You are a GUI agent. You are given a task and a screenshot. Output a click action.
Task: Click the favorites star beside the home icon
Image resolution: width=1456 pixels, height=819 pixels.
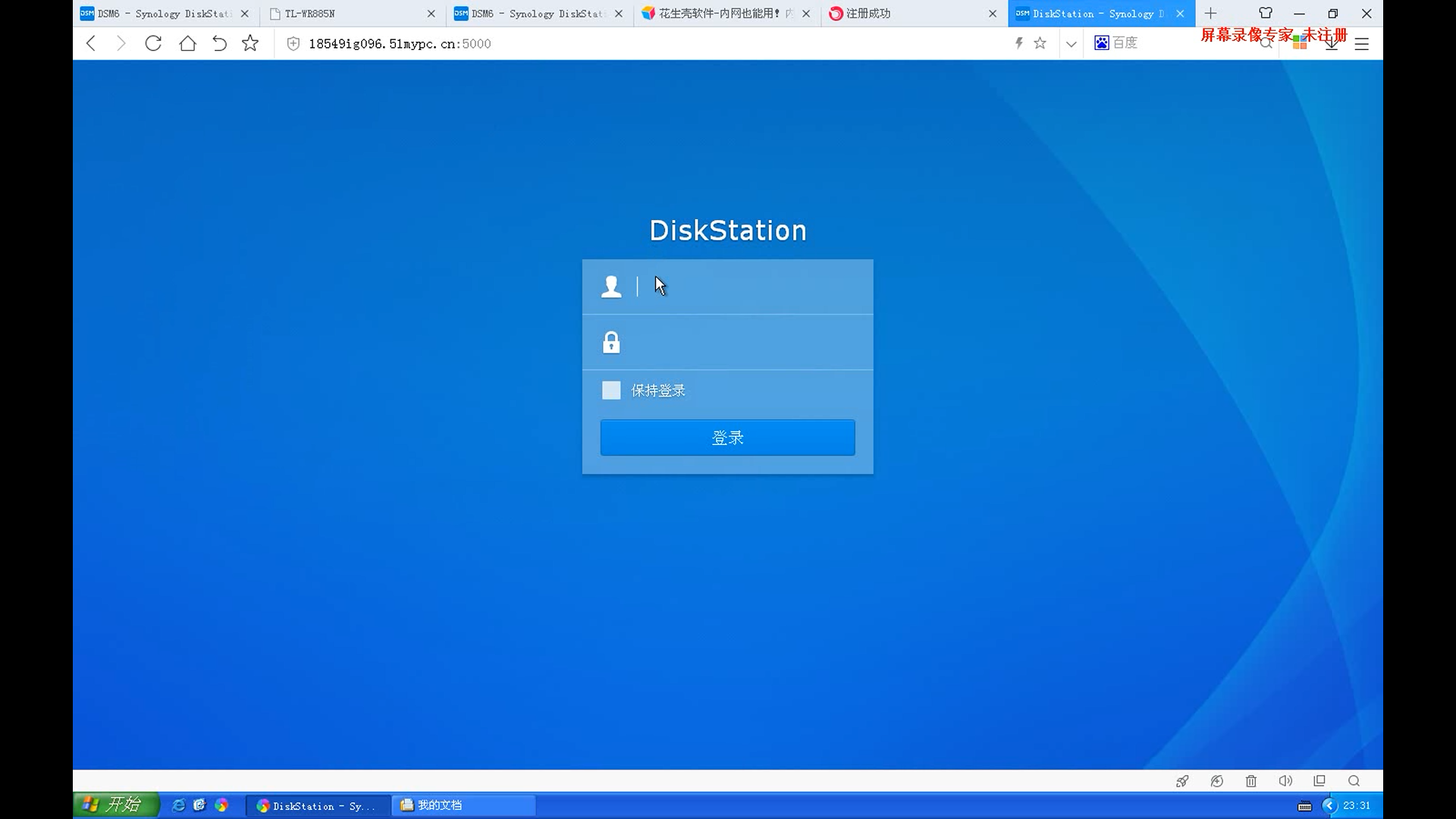point(250,43)
